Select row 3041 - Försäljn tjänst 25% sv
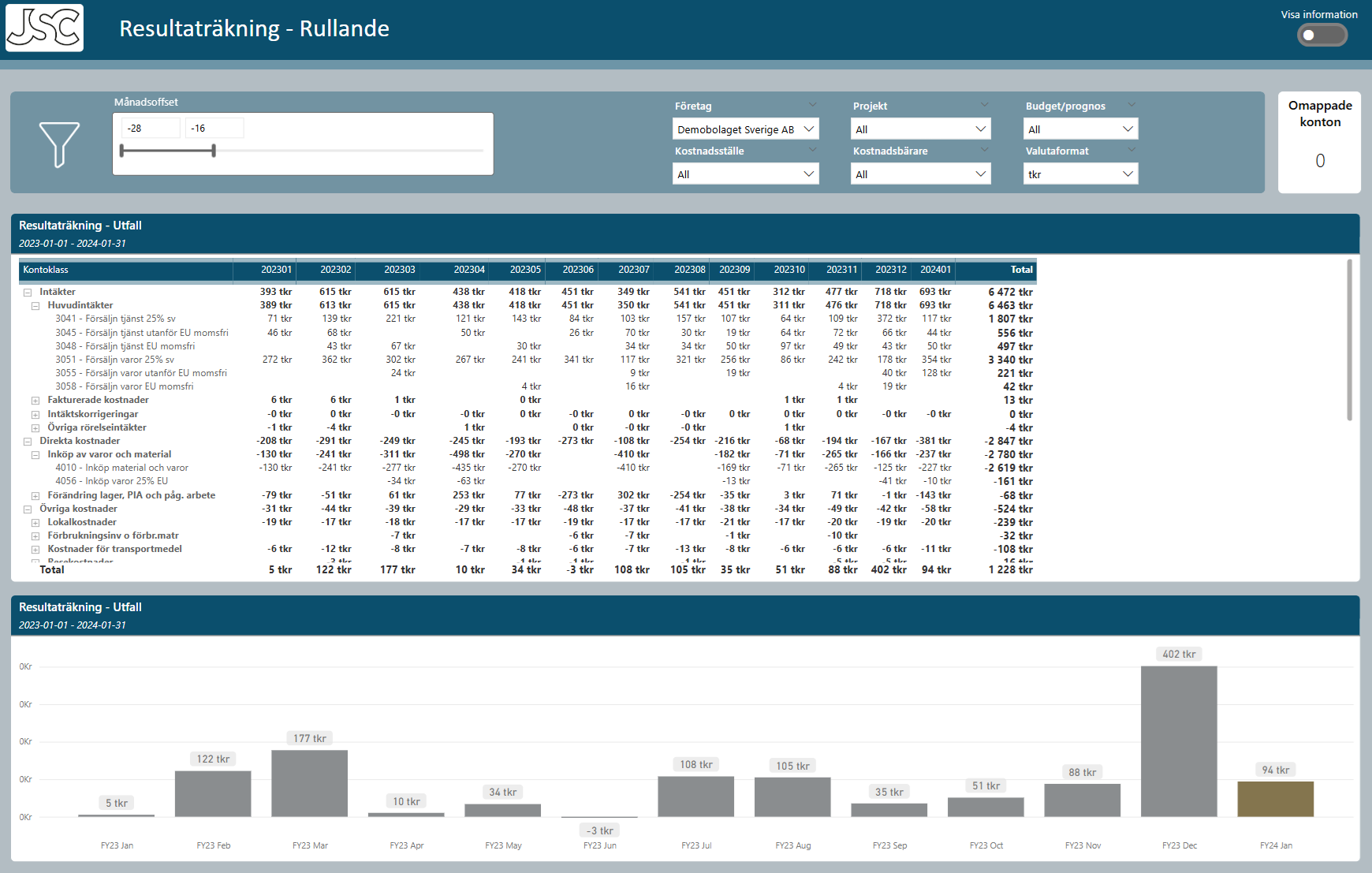 pos(115,319)
